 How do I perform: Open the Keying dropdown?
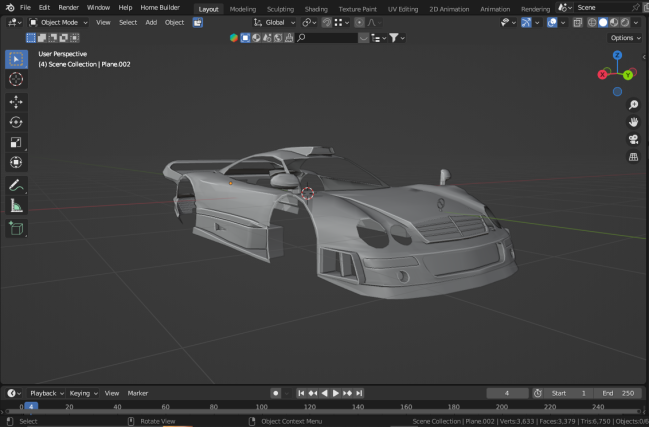83,393
